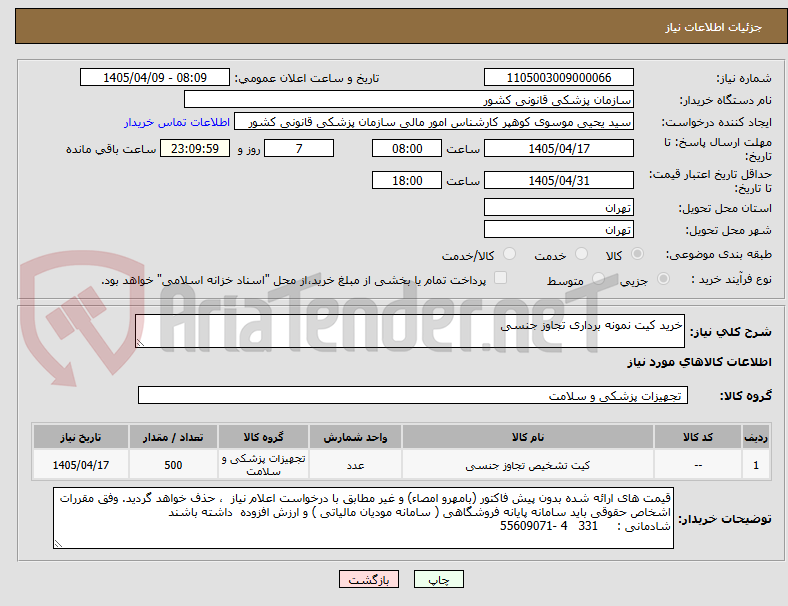
Task: Click goods group field تجهیزات پزشکی و سلامت
Action: (x=413, y=395)
